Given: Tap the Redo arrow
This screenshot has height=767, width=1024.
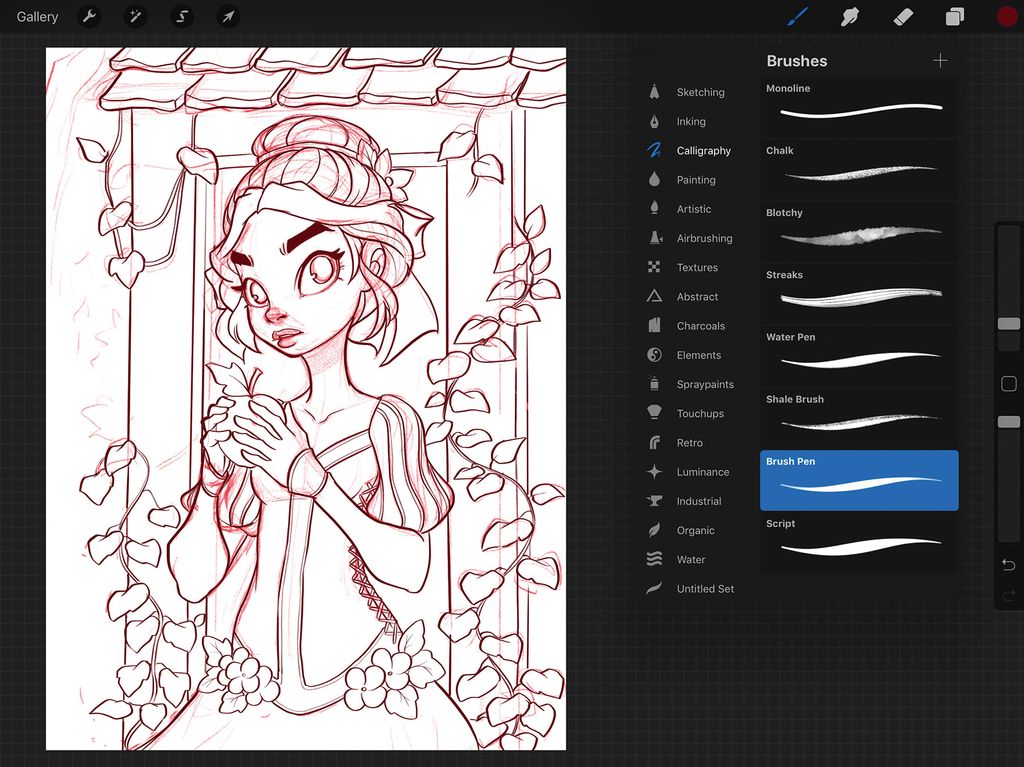Looking at the screenshot, I should point(1008,597).
